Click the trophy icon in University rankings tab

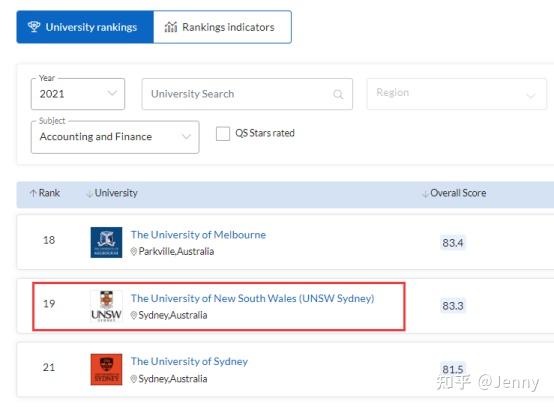coord(34,26)
